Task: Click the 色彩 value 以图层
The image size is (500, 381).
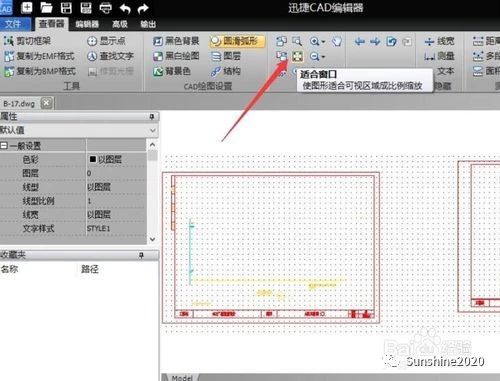Action: point(116,159)
